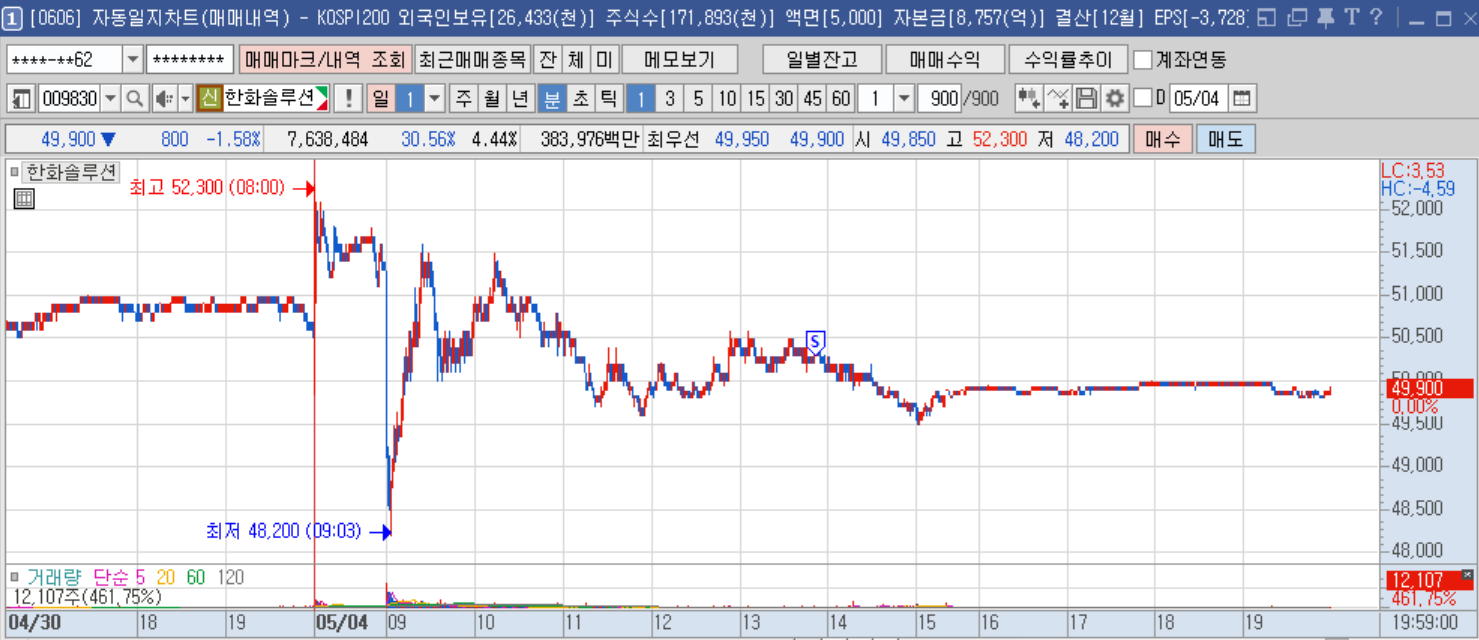The width and height of the screenshot is (1479, 640).
Task: Pin the window with the pushpin icon
Action: (1325, 17)
